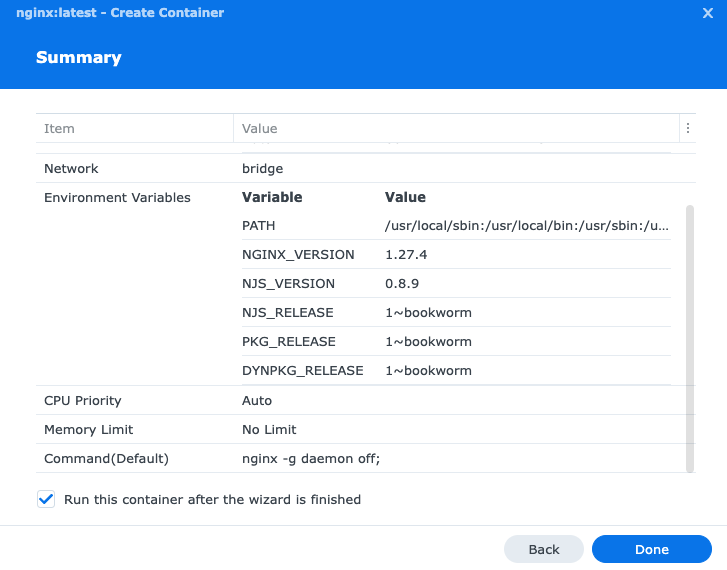Viewport: 727px width, 570px height.
Task: Click the Done button
Action: point(651,549)
